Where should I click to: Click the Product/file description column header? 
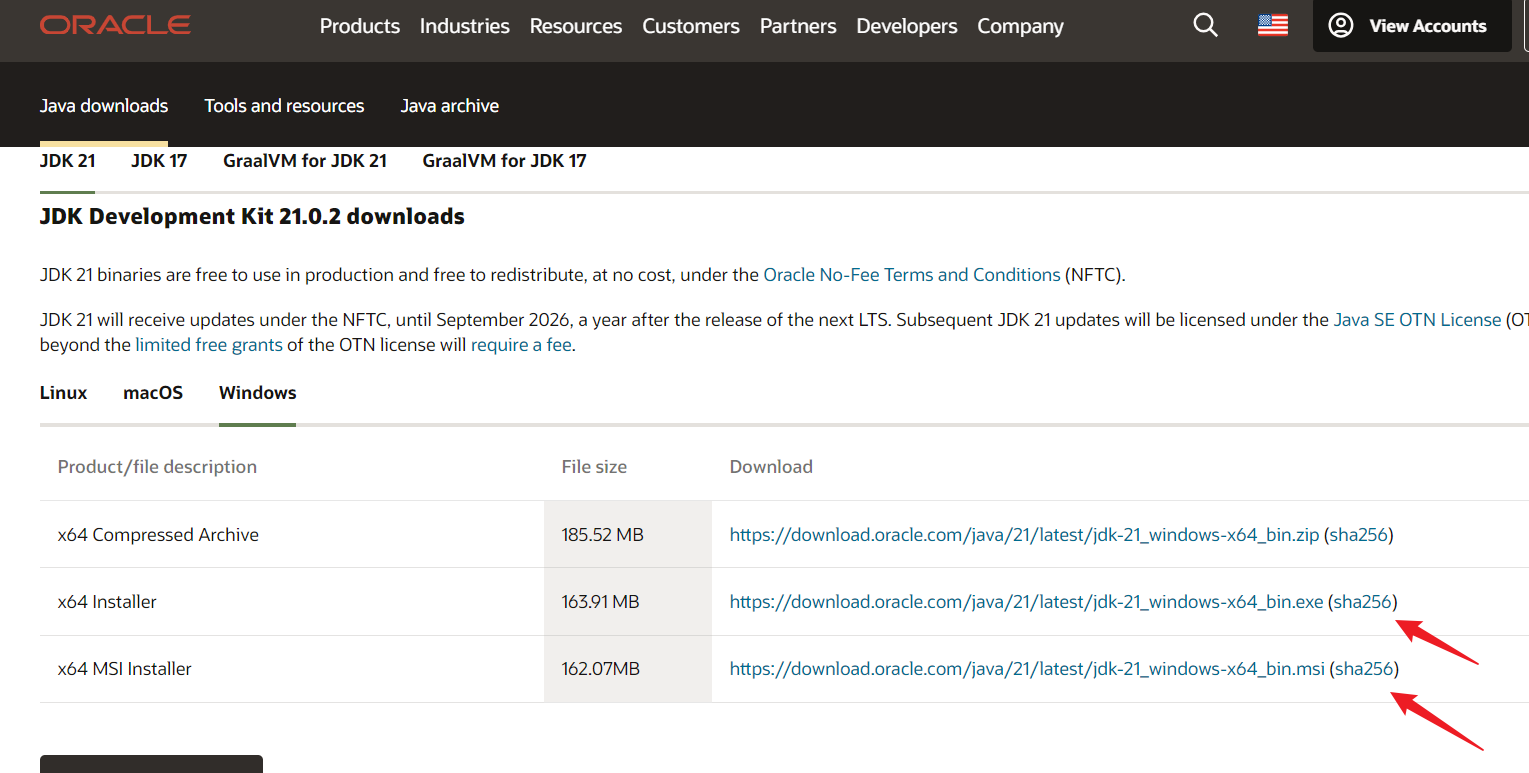pos(157,467)
